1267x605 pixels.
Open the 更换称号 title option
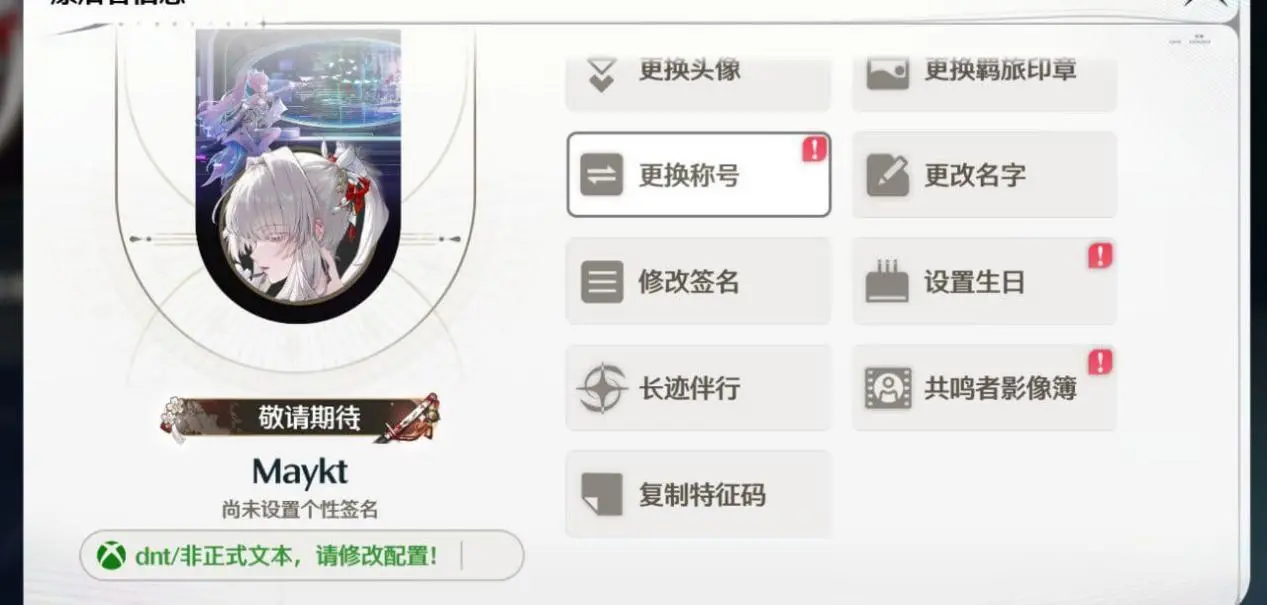(698, 175)
